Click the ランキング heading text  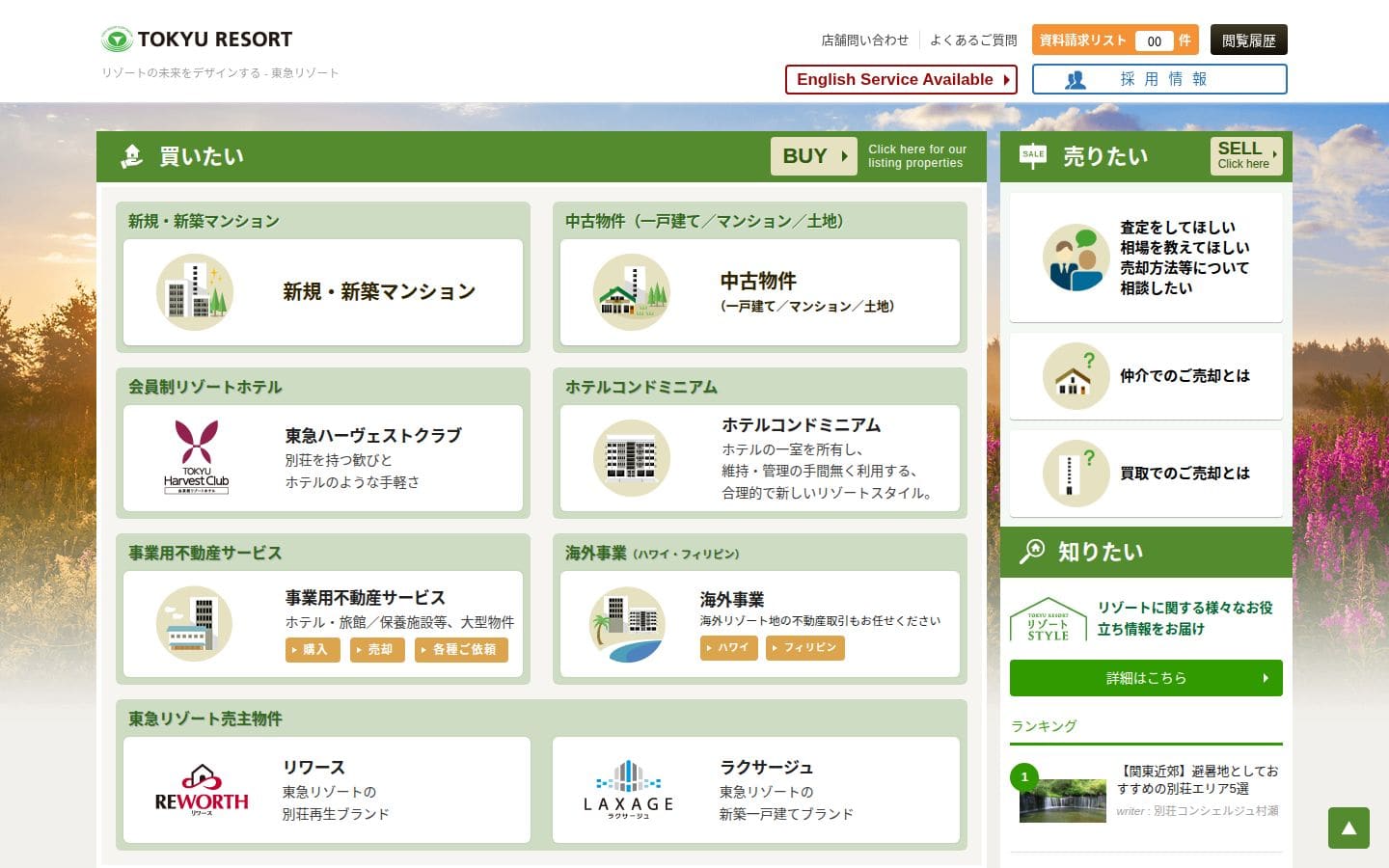pyautogui.click(x=1044, y=726)
